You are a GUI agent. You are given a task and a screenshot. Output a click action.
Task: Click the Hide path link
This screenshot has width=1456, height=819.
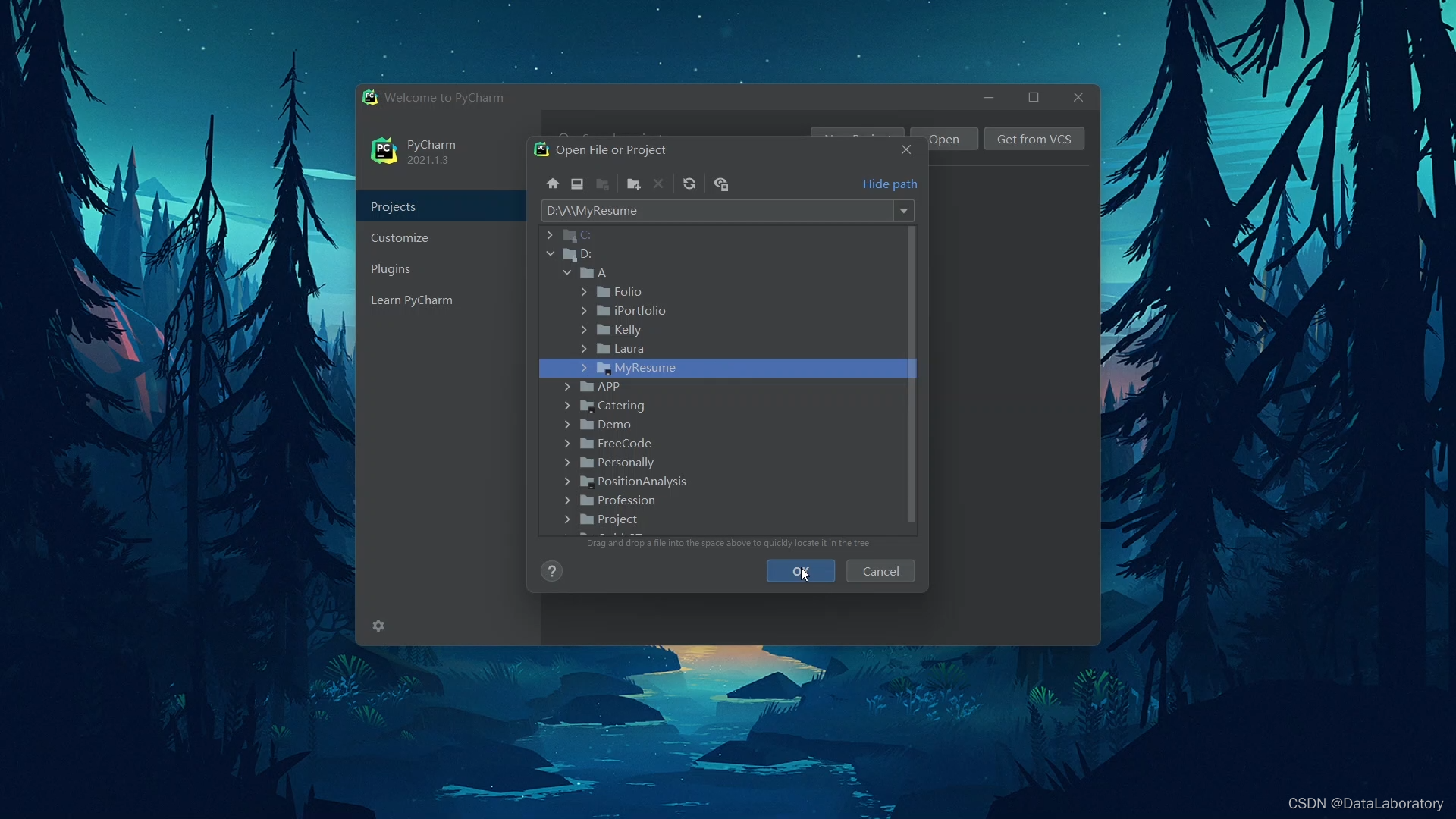click(890, 184)
